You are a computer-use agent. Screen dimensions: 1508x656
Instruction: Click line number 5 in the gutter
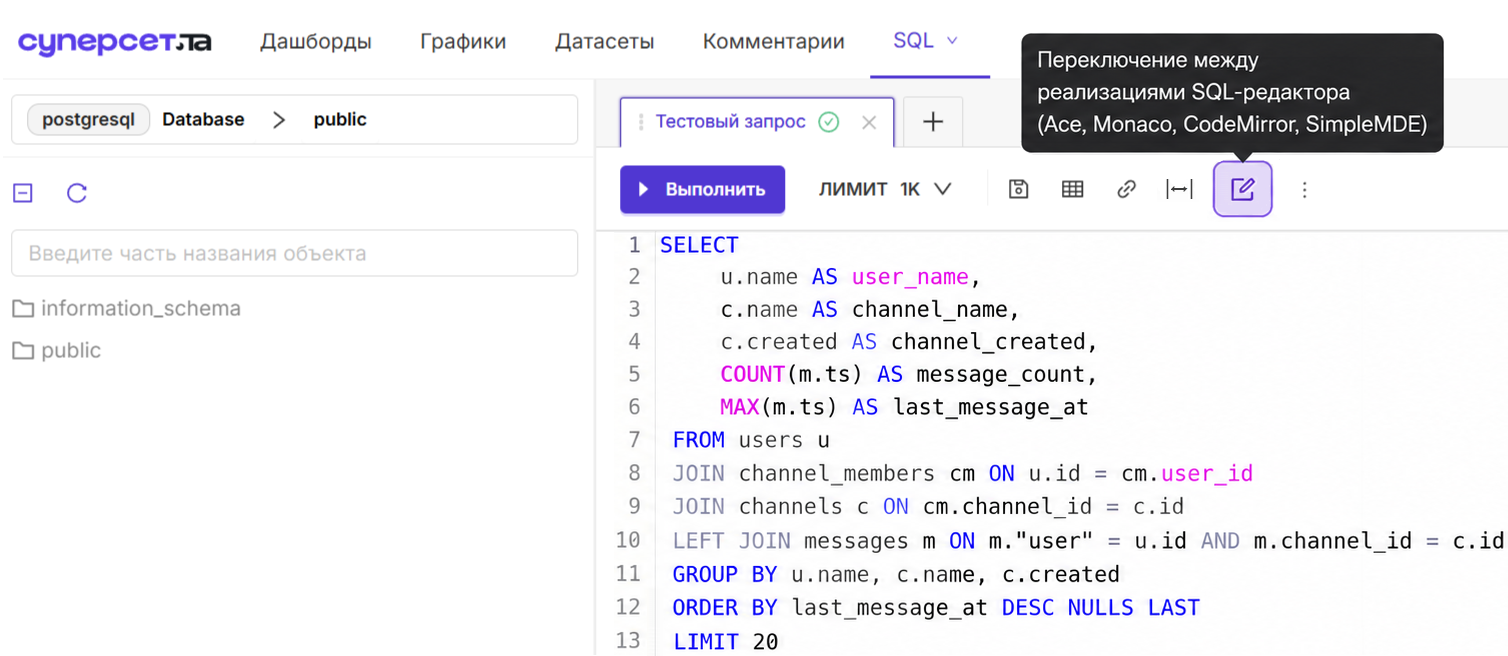(634, 374)
